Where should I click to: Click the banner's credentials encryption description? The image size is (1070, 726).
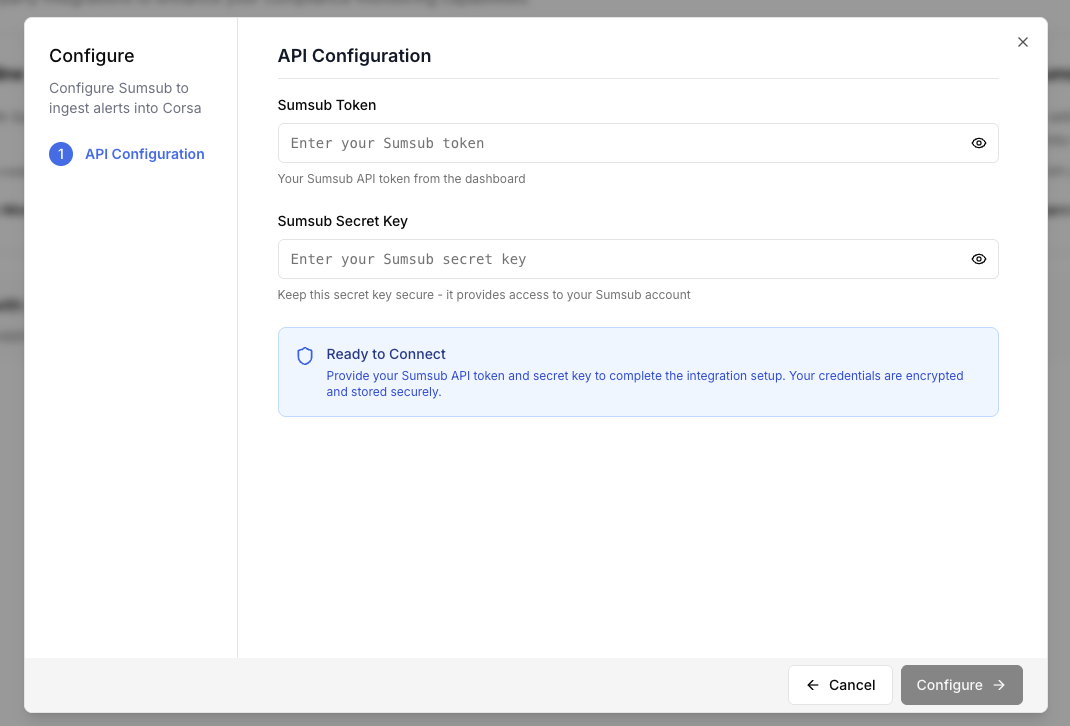(644, 384)
